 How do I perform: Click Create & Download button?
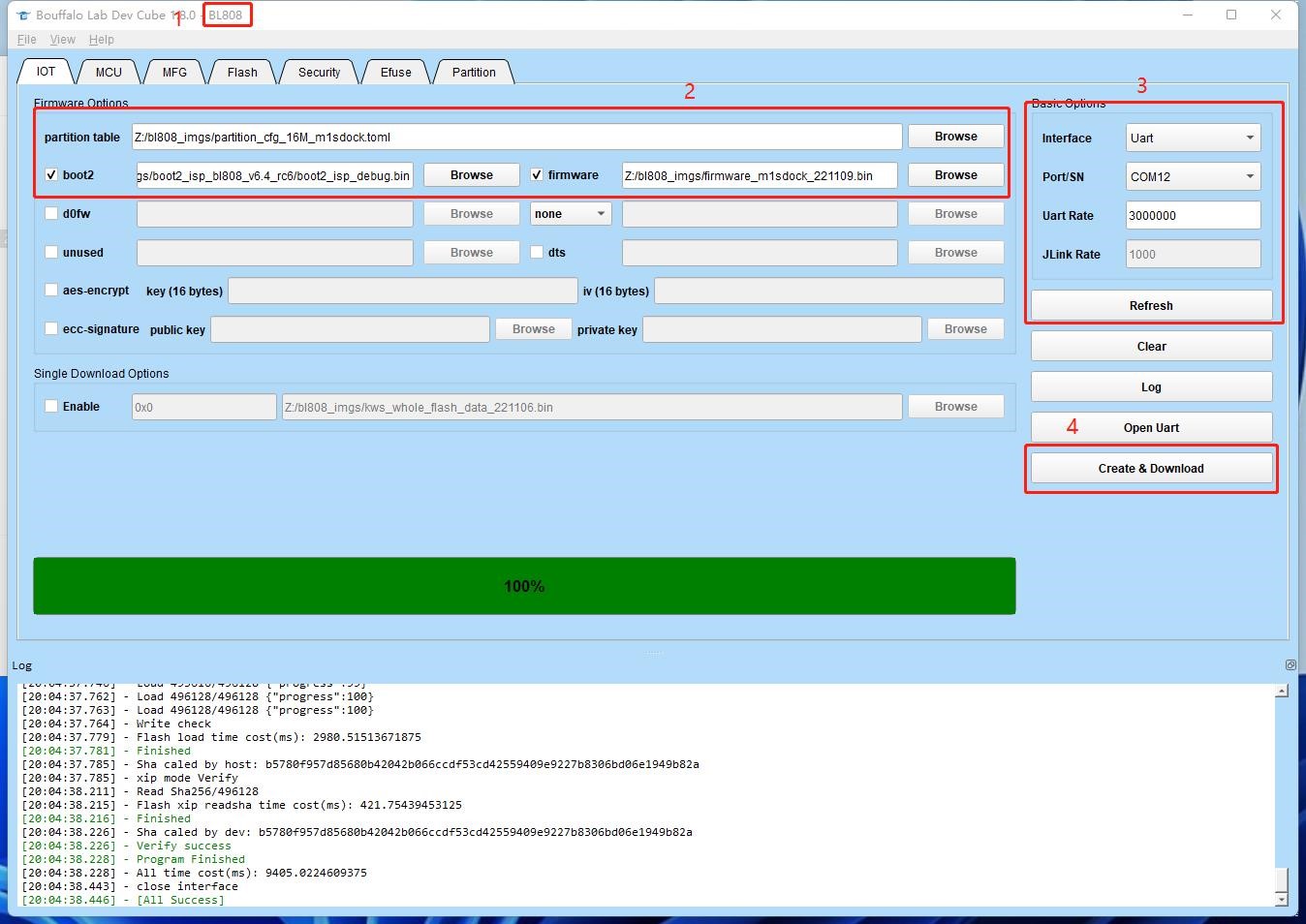(x=1151, y=468)
